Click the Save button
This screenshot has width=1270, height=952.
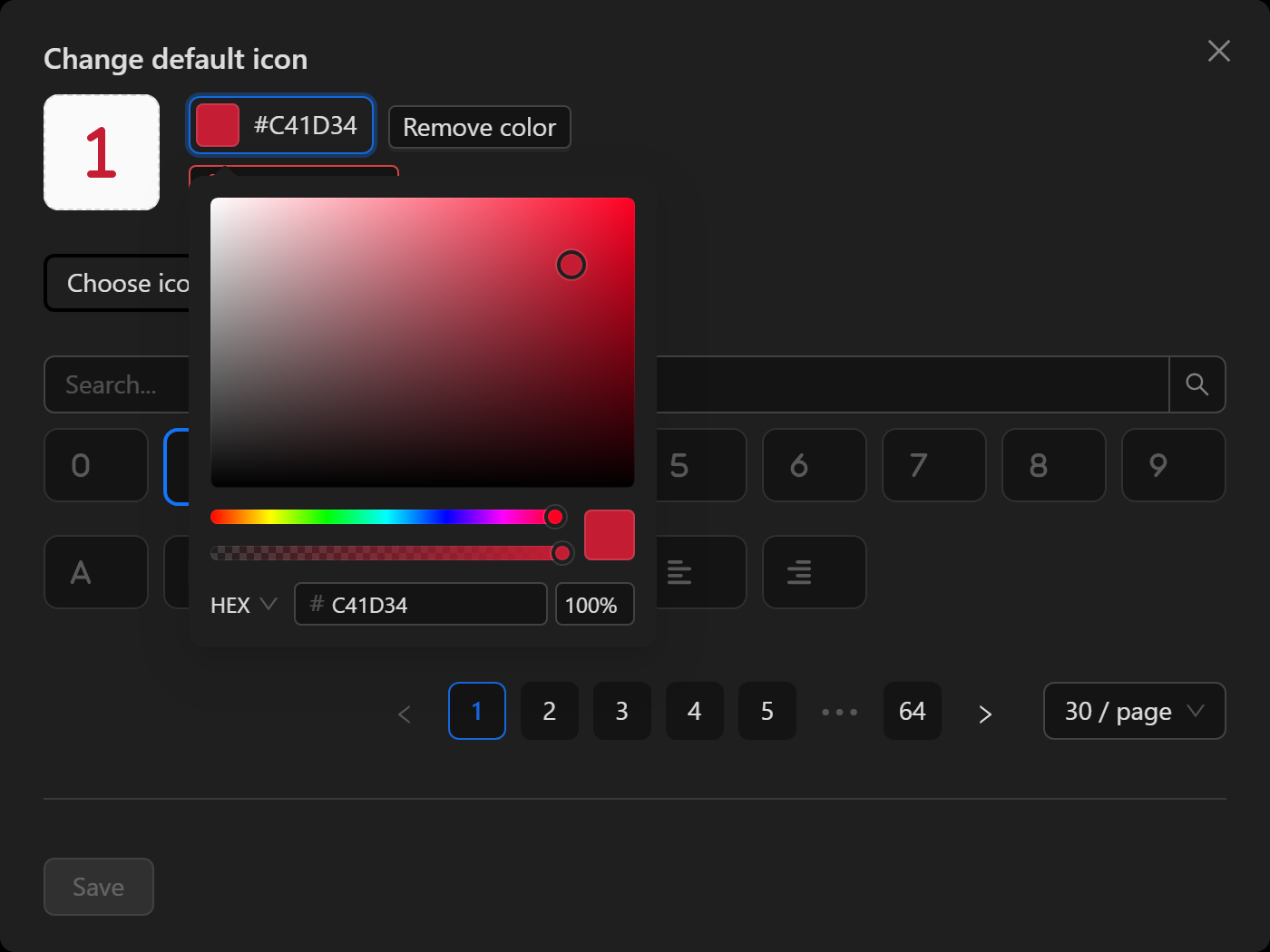point(99,887)
